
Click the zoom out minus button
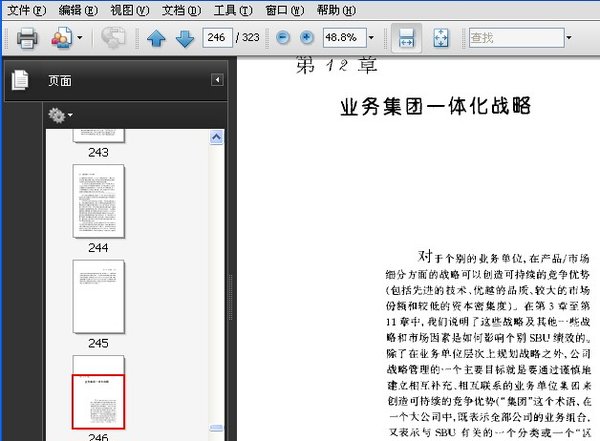click(283, 38)
